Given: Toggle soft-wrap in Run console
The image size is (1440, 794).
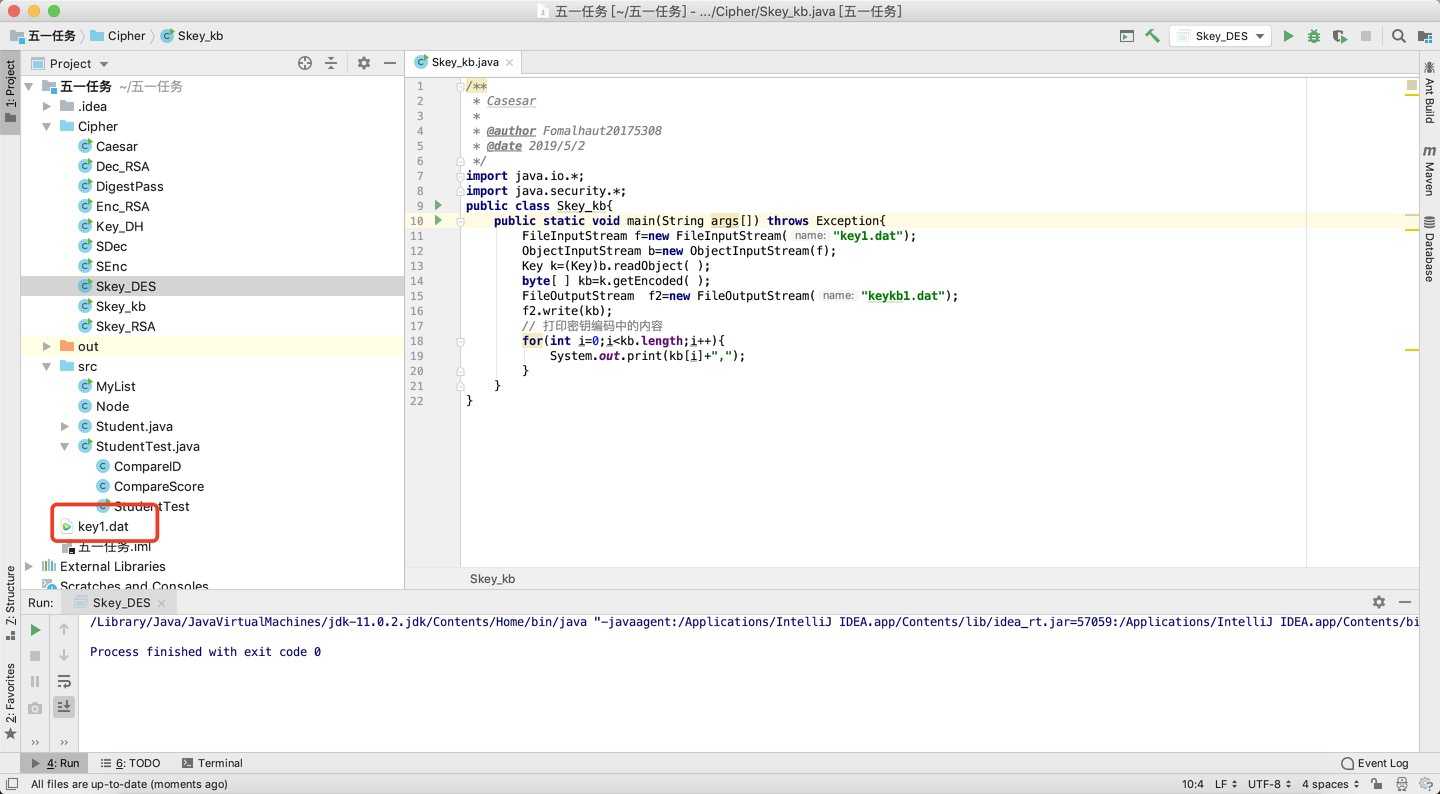Looking at the screenshot, I should tap(64, 681).
